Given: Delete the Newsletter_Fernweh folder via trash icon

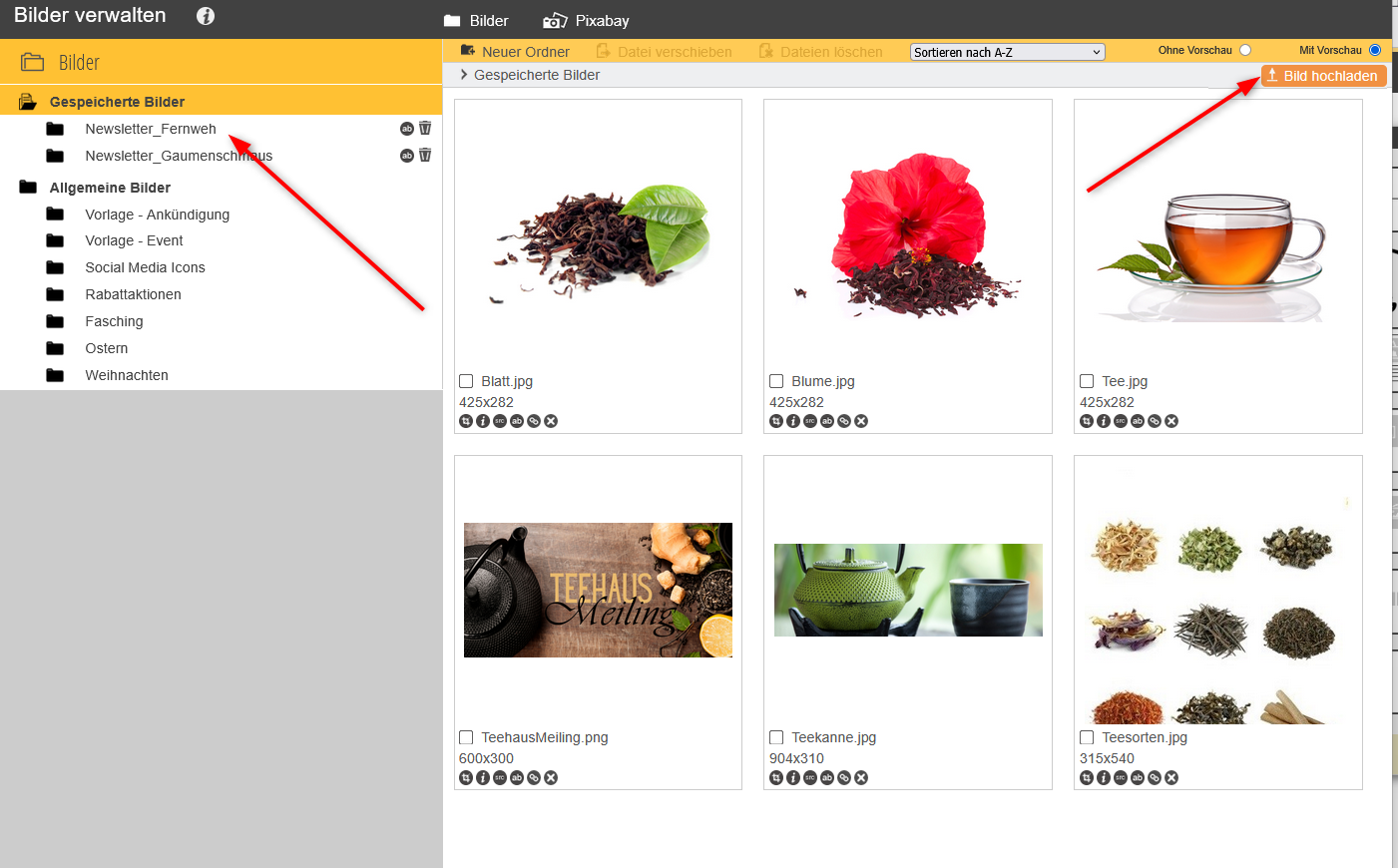Looking at the screenshot, I should click(x=425, y=128).
